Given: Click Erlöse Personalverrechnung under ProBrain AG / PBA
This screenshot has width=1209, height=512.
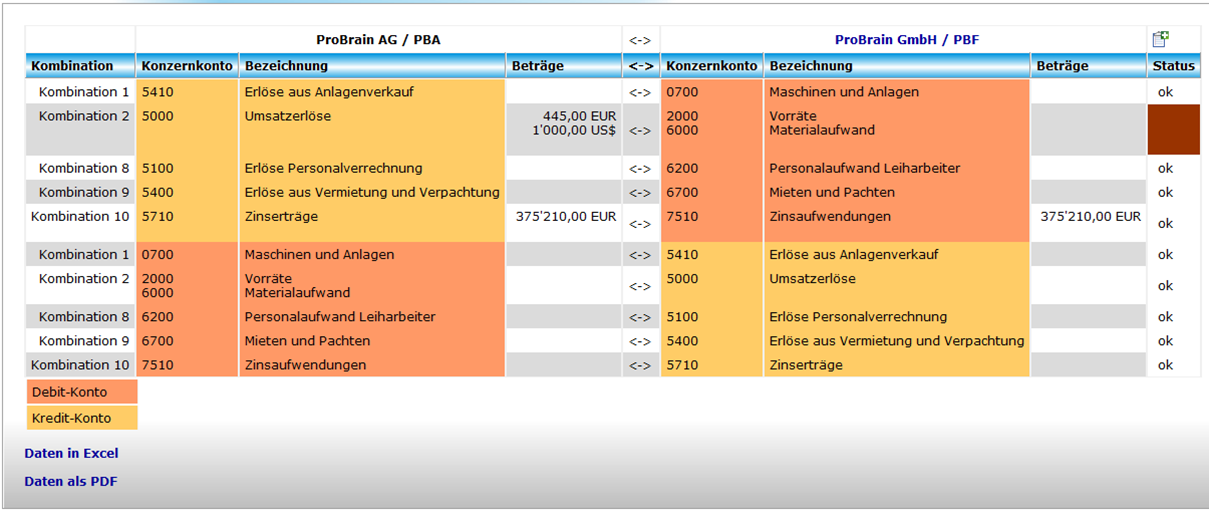Looking at the screenshot, I should [x=333, y=168].
